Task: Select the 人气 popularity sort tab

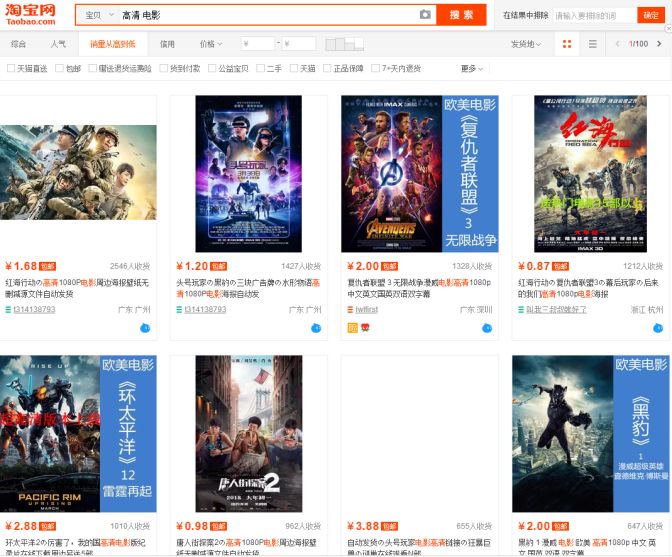Action: coord(58,44)
